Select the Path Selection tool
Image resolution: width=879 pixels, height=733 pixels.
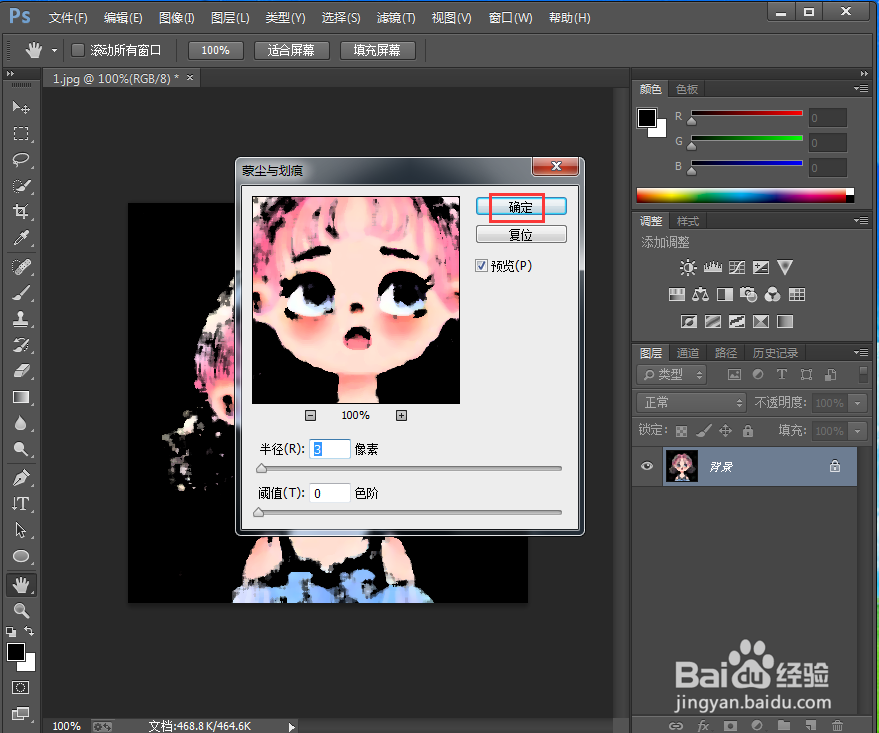point(21,530)
